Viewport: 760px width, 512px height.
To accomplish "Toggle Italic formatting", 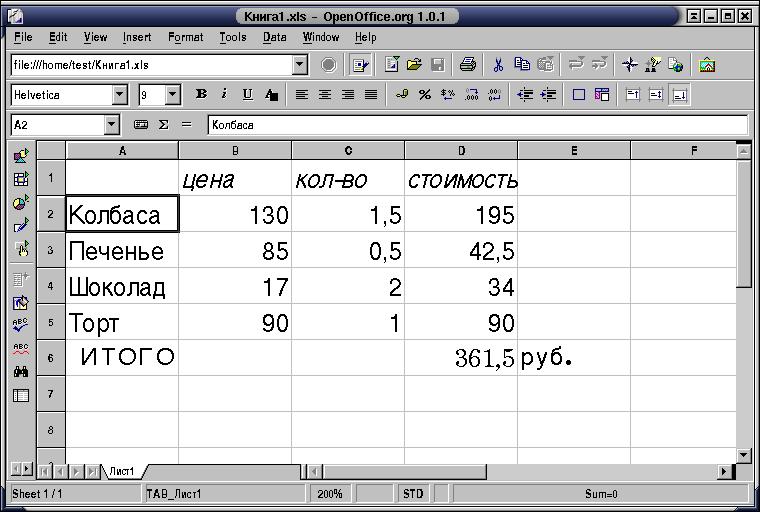I will tap(223, 95).
